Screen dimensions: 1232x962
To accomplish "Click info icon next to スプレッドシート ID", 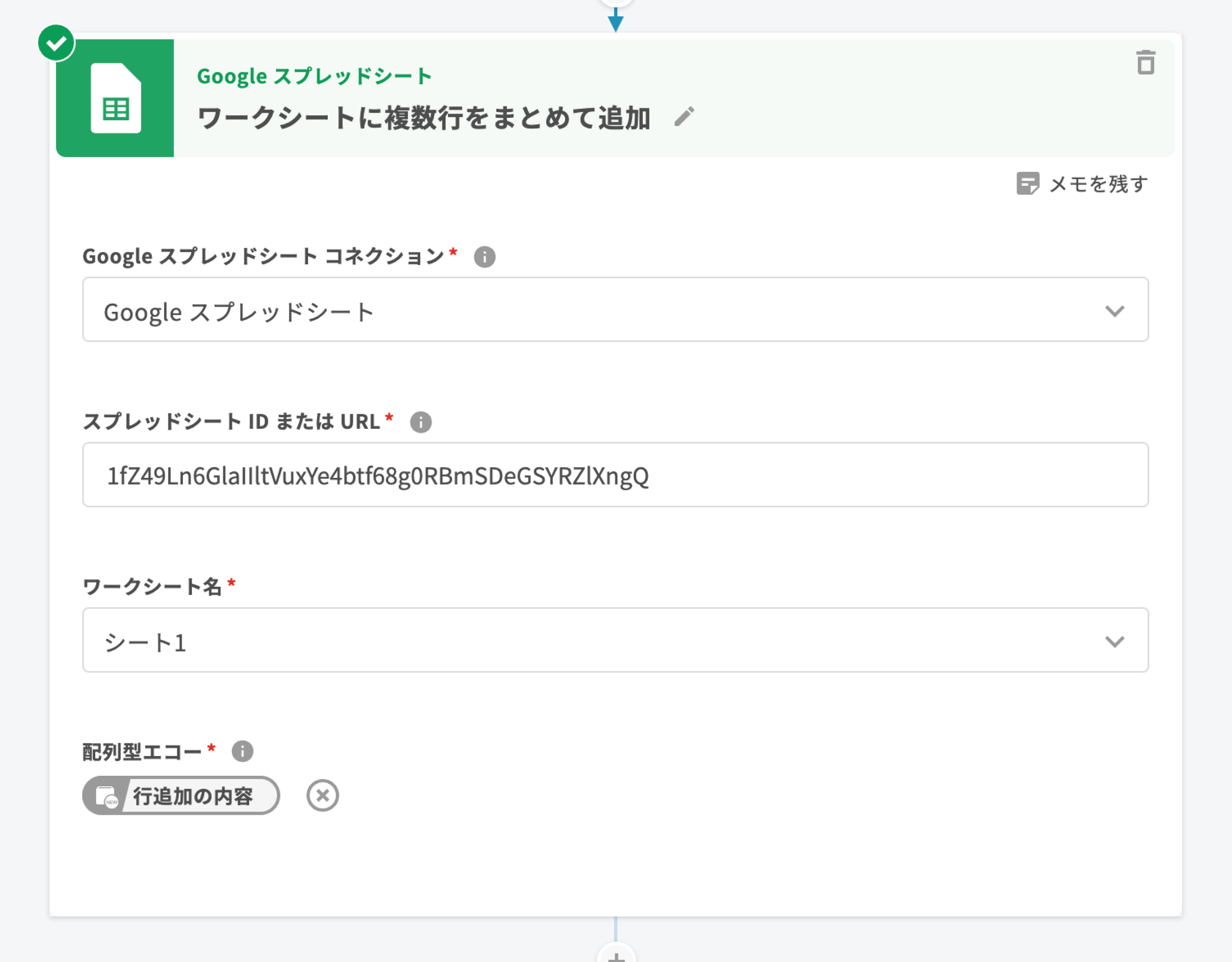I will click(420, 422).
